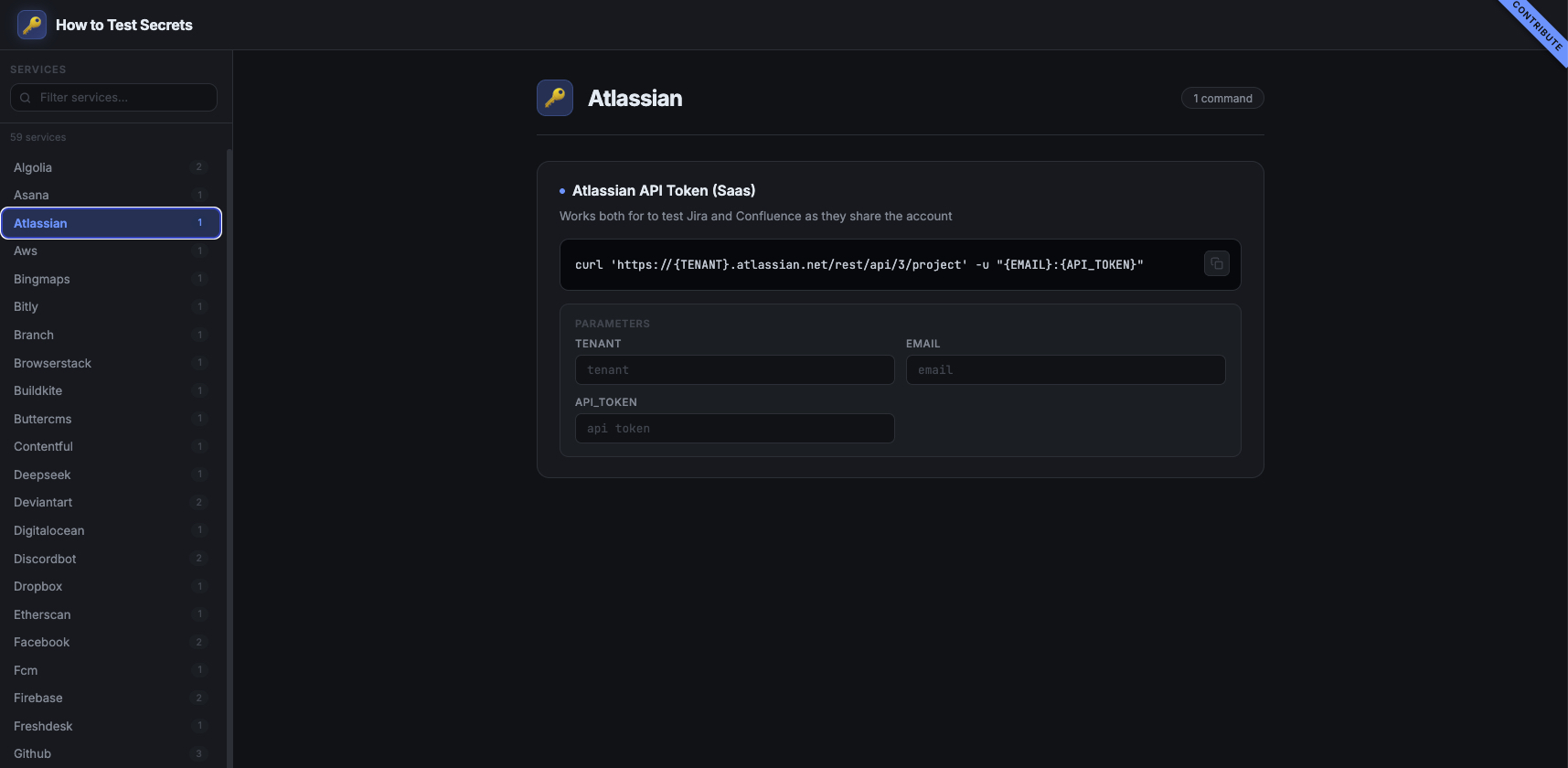This screenshot has width=1568, height=768.
Task: Select Atlassian in the services list
Action: tap(111, 223)
